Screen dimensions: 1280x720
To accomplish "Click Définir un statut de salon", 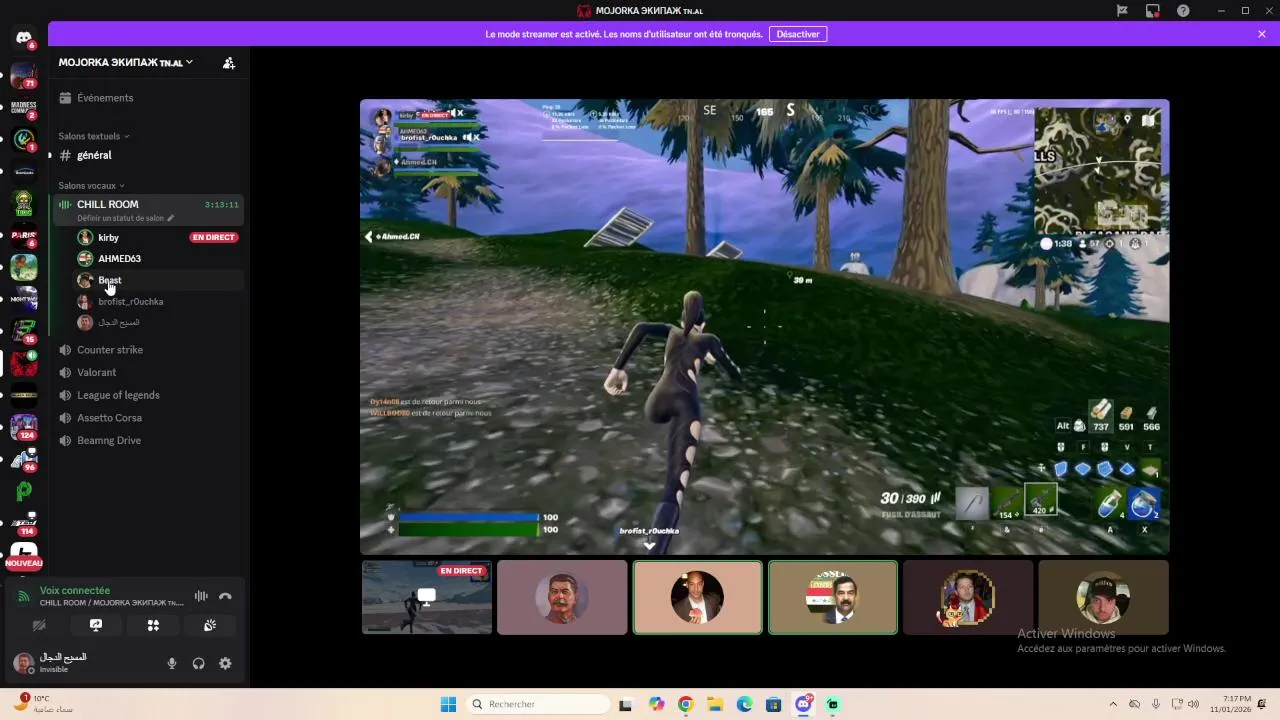I will pyautogui.click(x=125, y=218).
